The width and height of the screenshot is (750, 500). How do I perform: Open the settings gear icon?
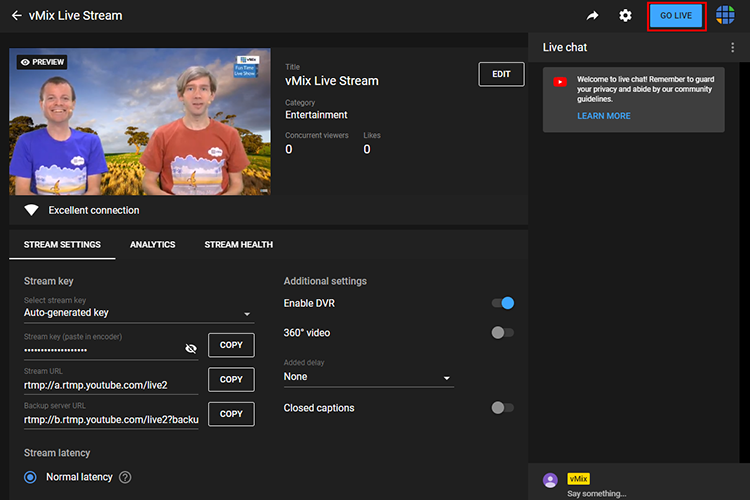625,16
